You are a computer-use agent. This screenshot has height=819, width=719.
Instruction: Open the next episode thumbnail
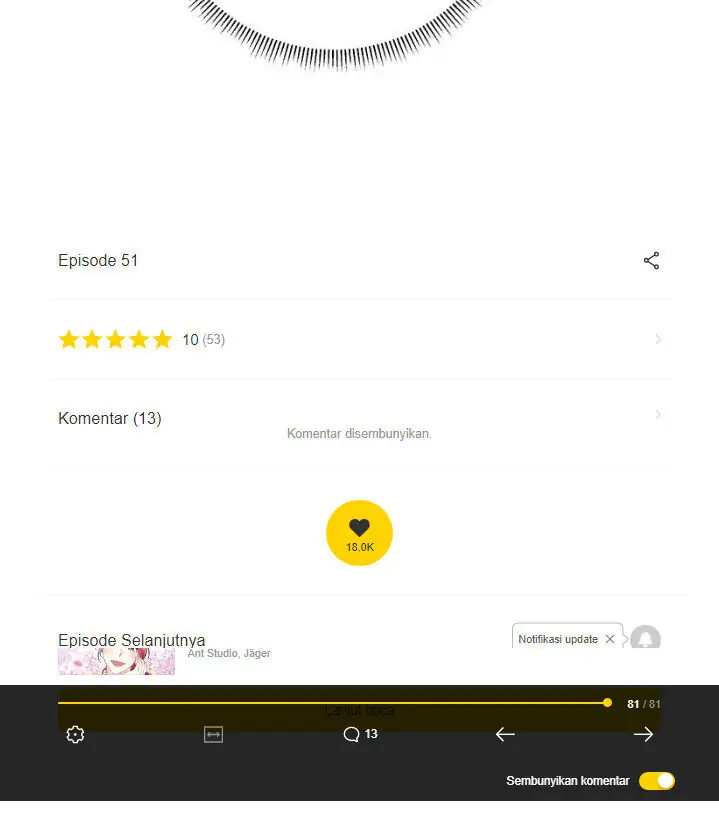(116, 661)
